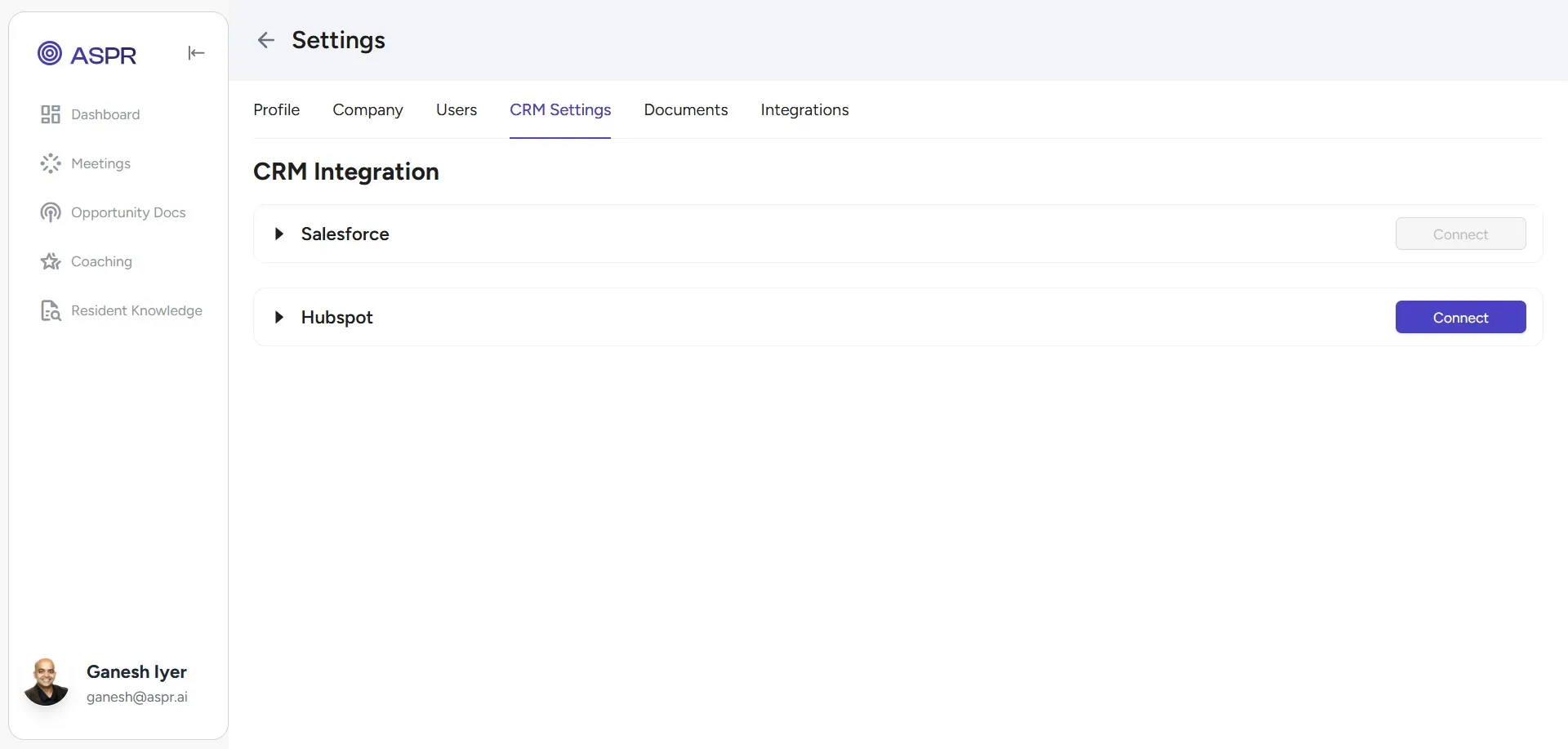Click the ASPR logo icon
The height and width of the screenshot is (749, 1568).
[x=50, y=54]
